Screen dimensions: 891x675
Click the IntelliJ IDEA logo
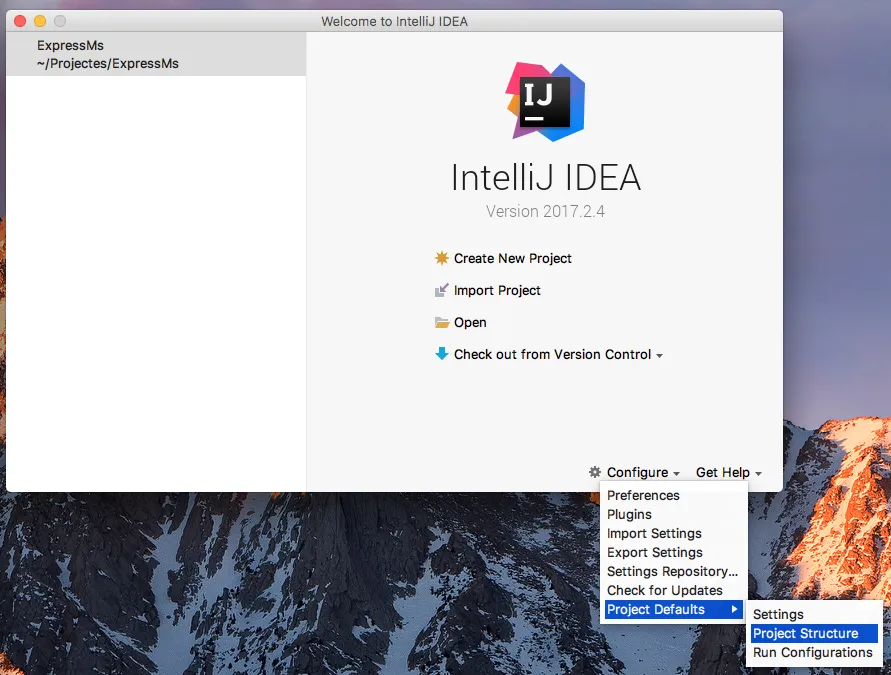[545, 100]
